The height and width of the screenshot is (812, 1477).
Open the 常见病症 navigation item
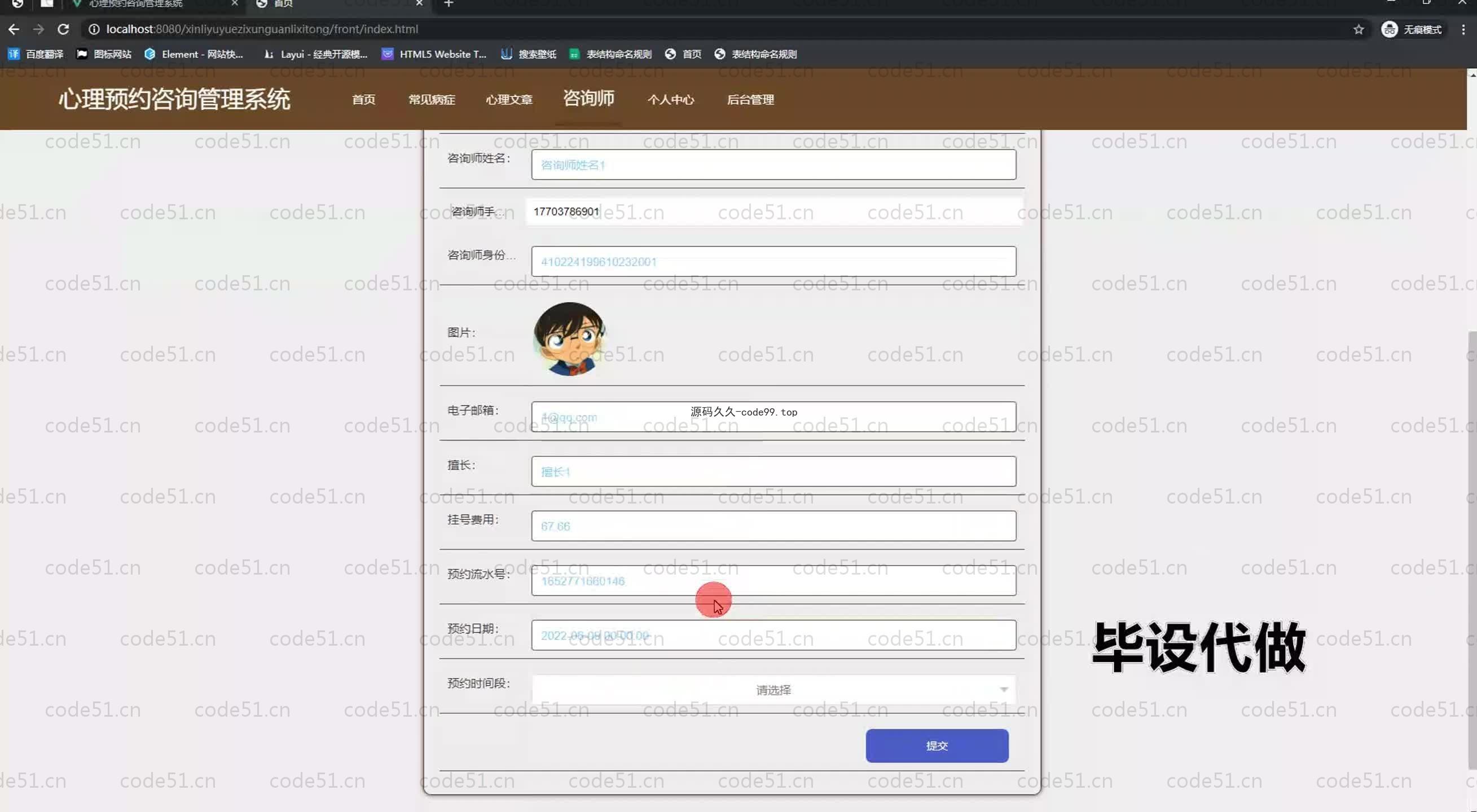[x=432, y=100]
